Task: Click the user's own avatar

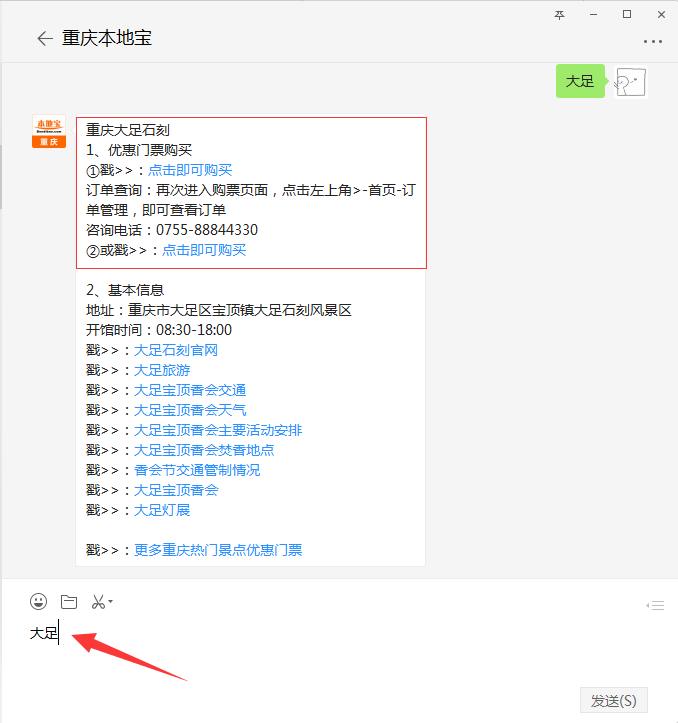Action: click(x=630, y=82)
